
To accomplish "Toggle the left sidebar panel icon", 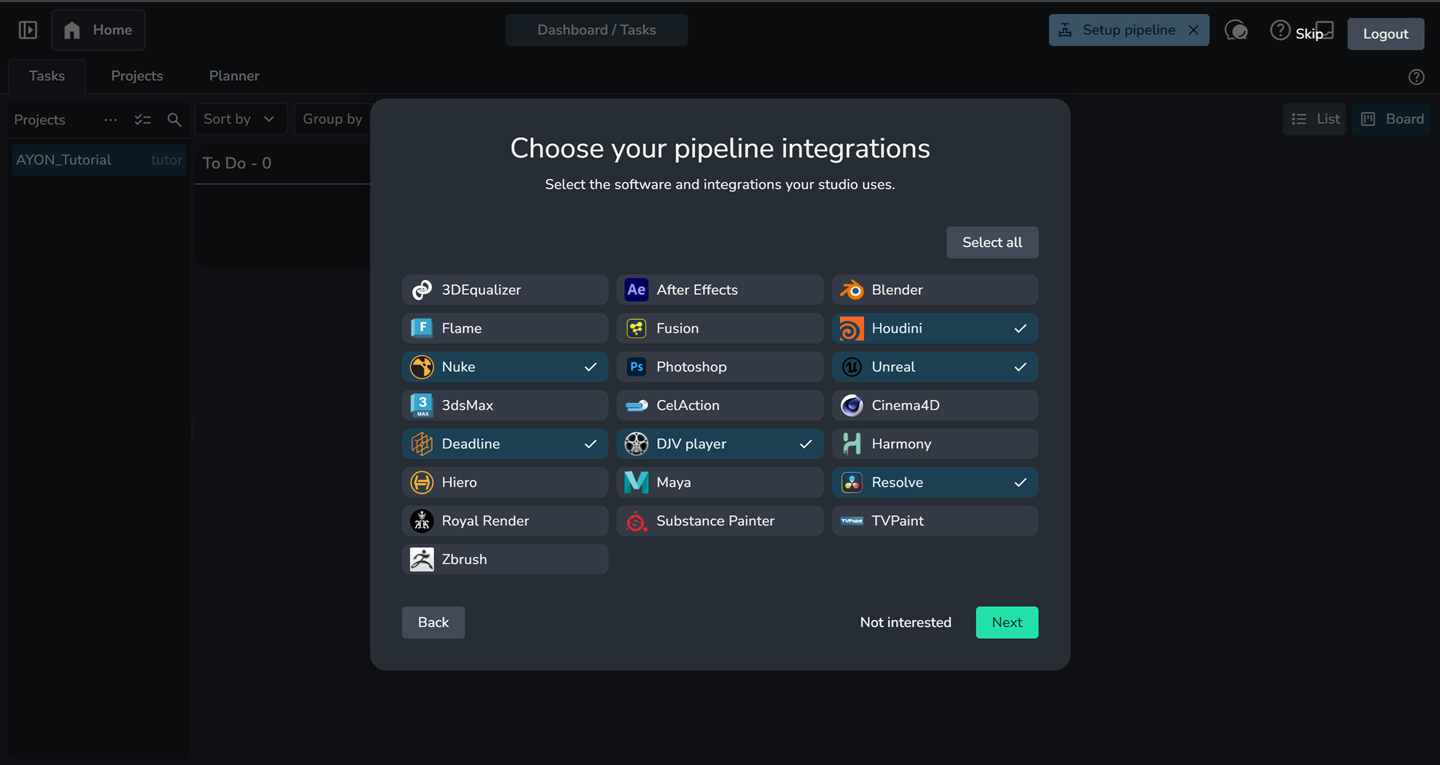I will (28, 30).
